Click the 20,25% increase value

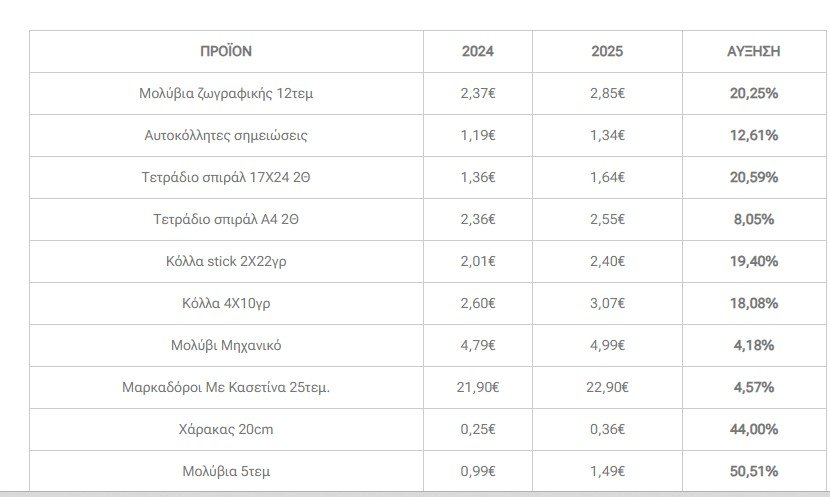(x=753, y=93)
